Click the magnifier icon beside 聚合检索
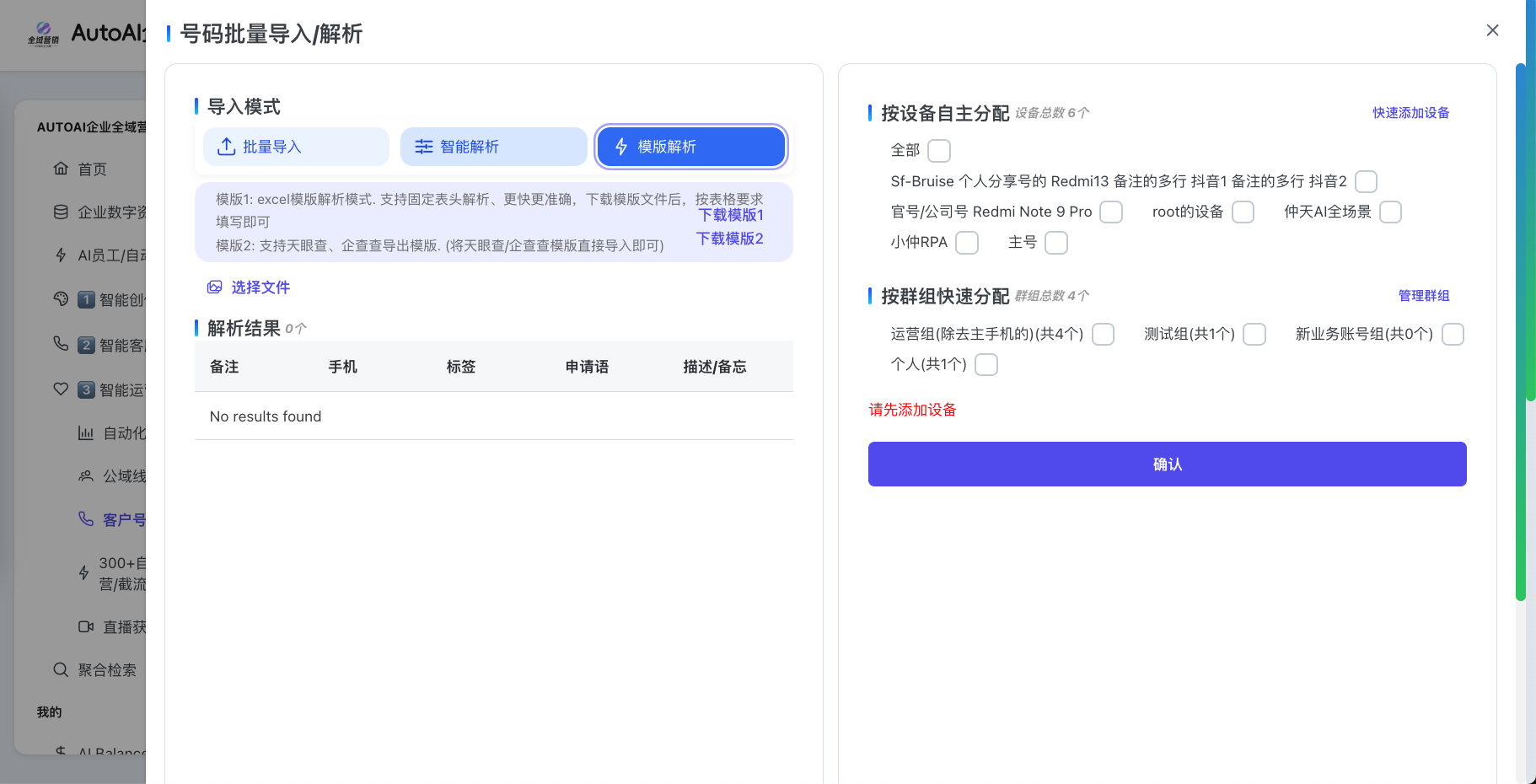 coord(61,669)
